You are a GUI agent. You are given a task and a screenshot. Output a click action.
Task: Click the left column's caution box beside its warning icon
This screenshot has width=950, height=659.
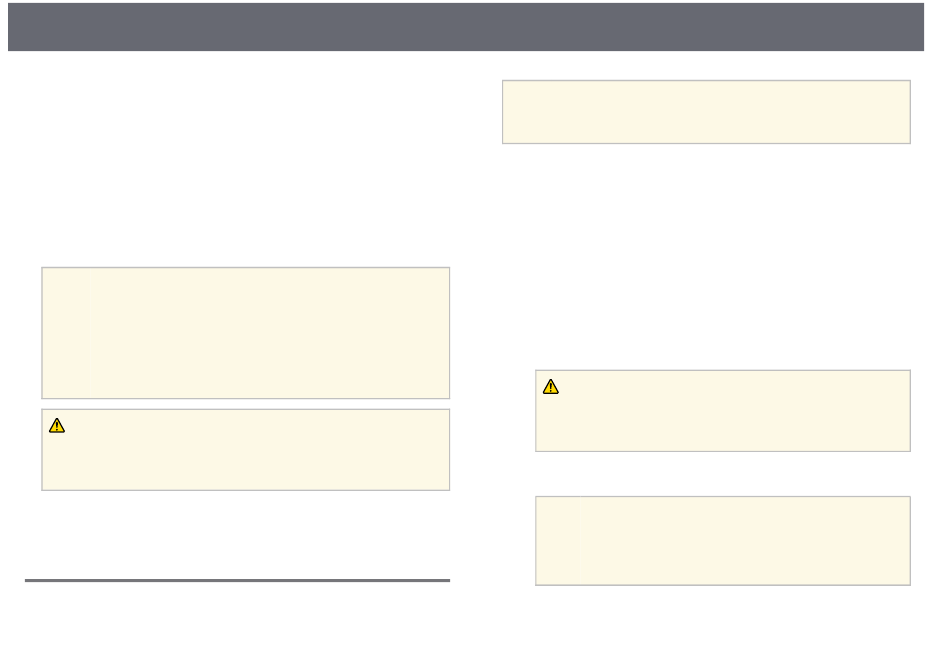245,450
